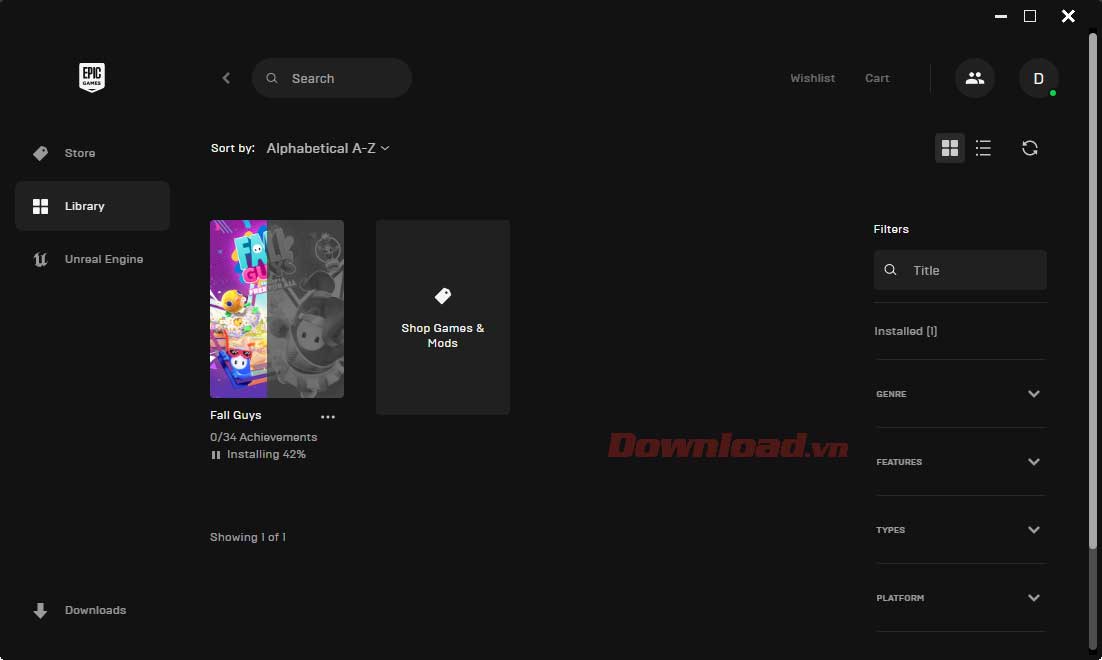
Task: Pause the Fall Guys installation
Action: [x=216, y=455]
